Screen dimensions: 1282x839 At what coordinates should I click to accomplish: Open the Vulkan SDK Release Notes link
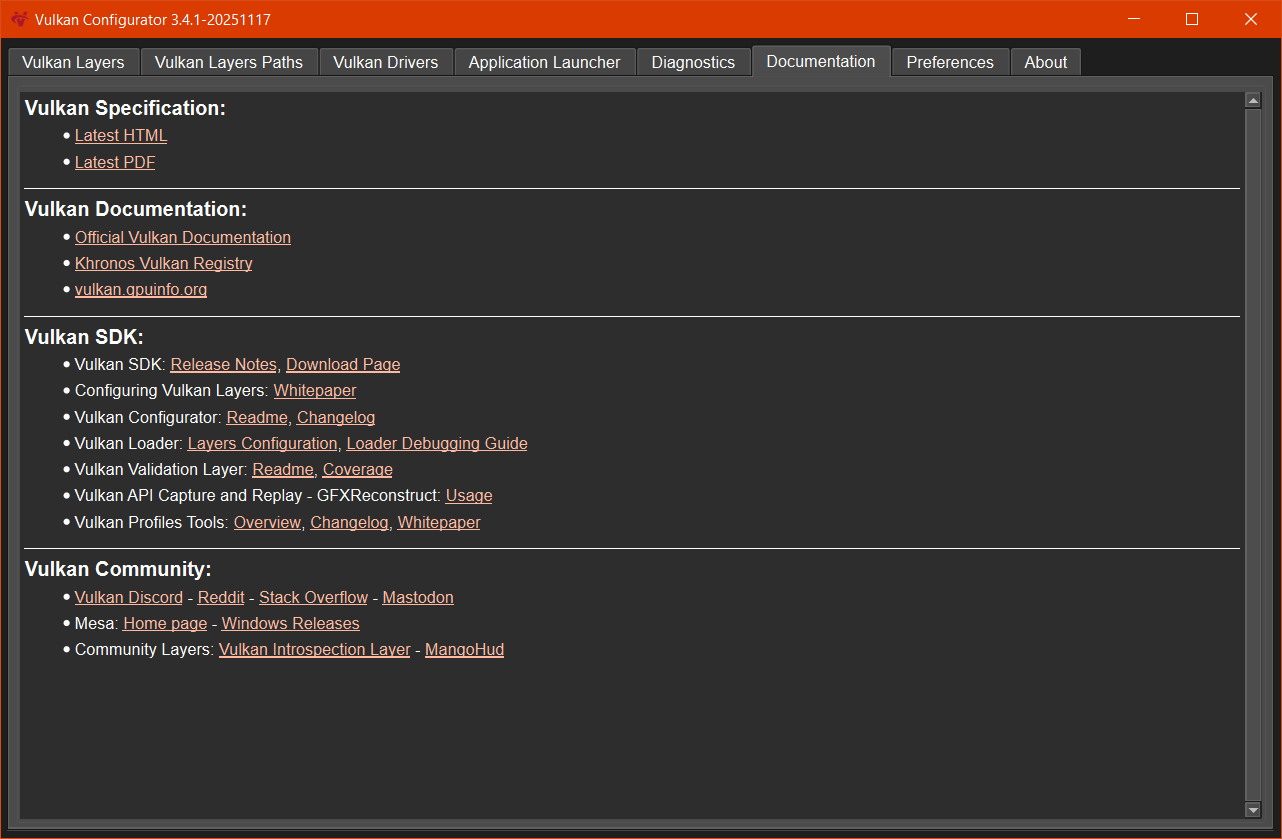click(223, 365)
